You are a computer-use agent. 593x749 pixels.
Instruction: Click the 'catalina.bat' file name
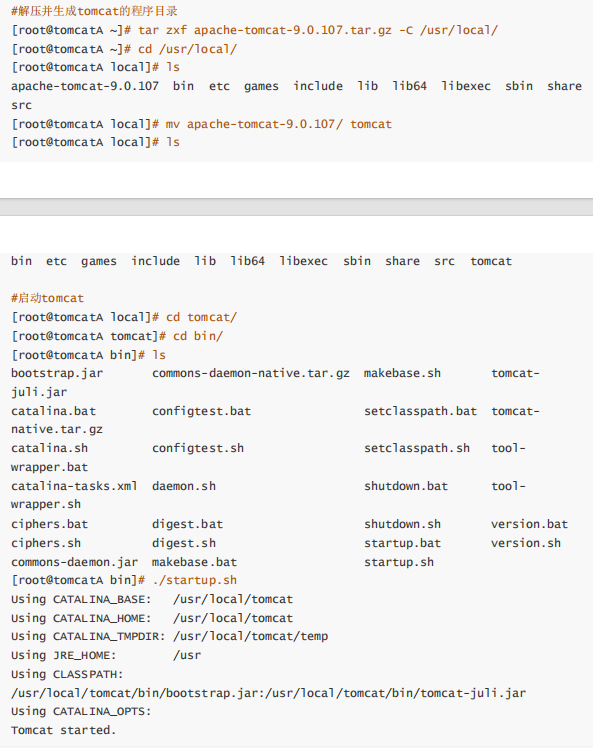tap(54, 411)
